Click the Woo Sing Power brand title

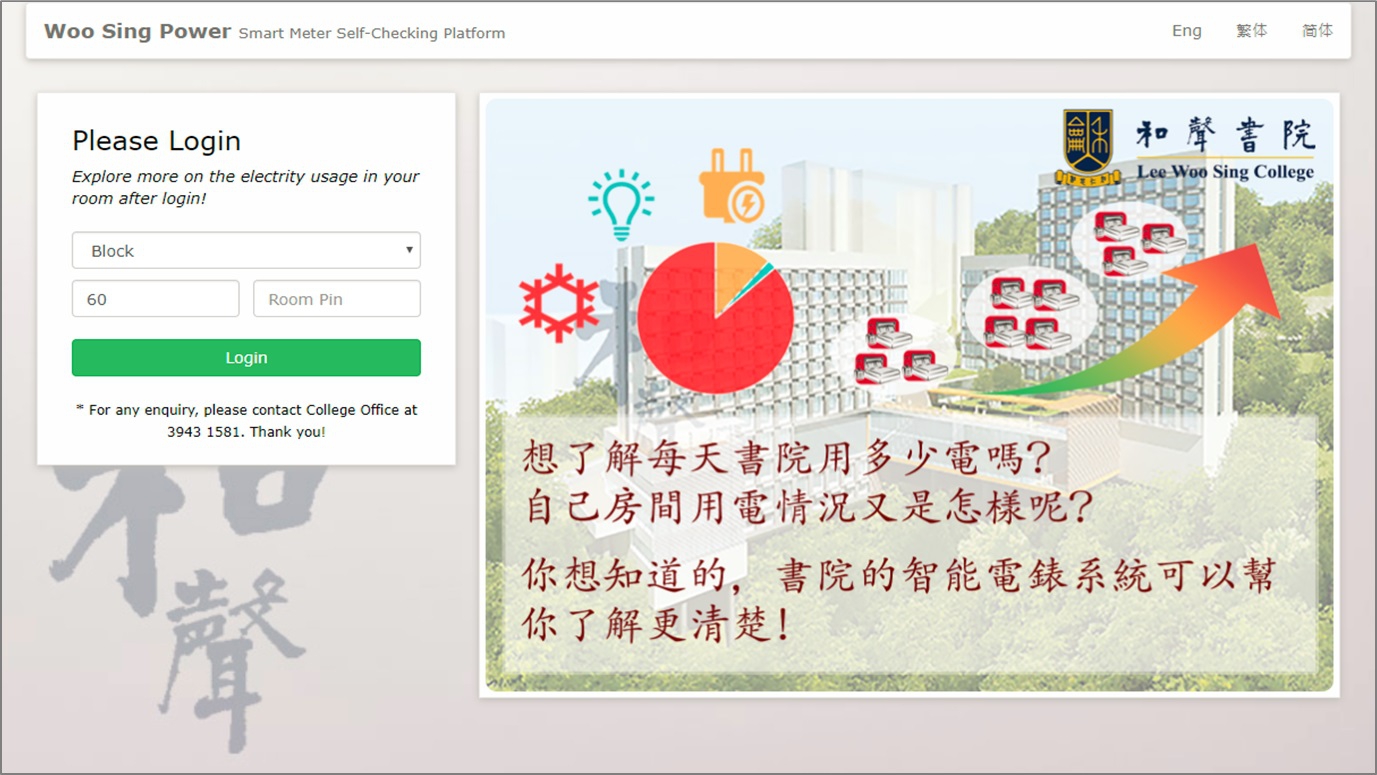click(137, 31)
